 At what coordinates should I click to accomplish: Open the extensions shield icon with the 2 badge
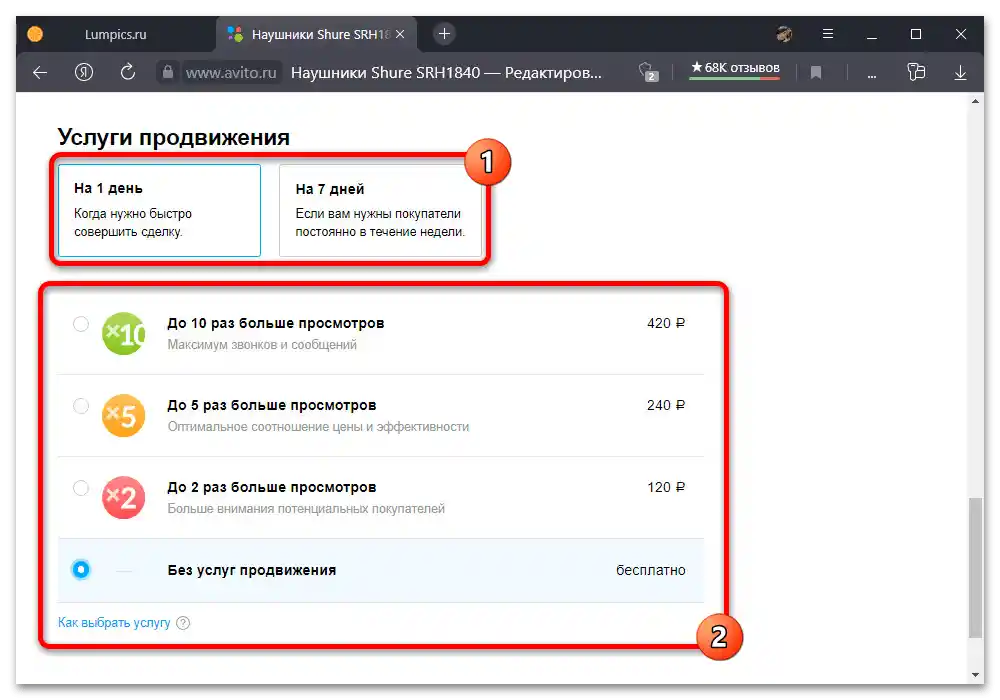(x=648, y=72)
